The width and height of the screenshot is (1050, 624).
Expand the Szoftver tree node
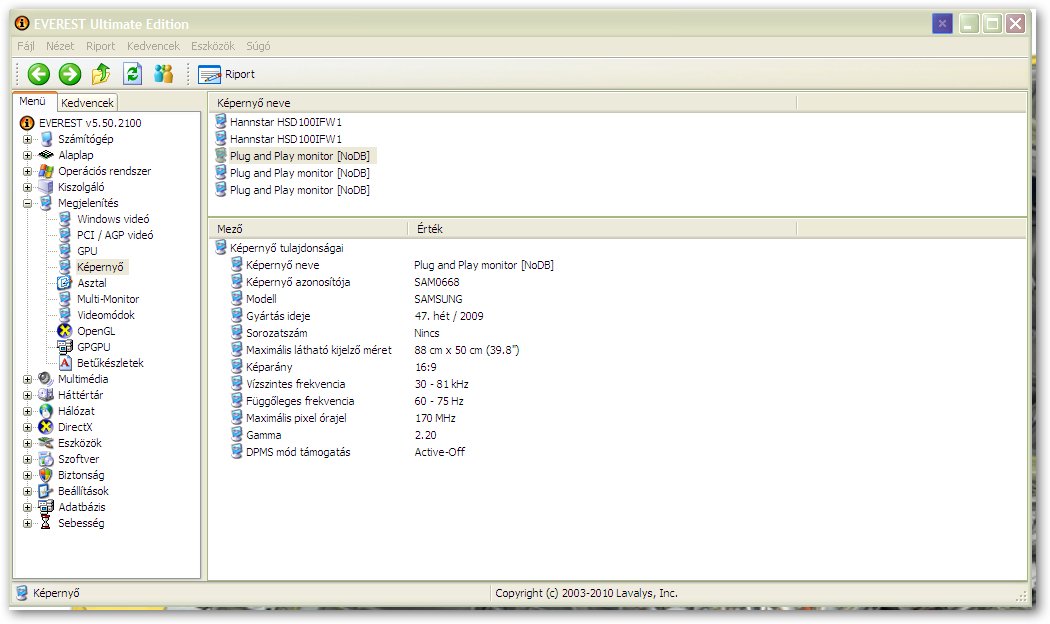pos(27,460)
